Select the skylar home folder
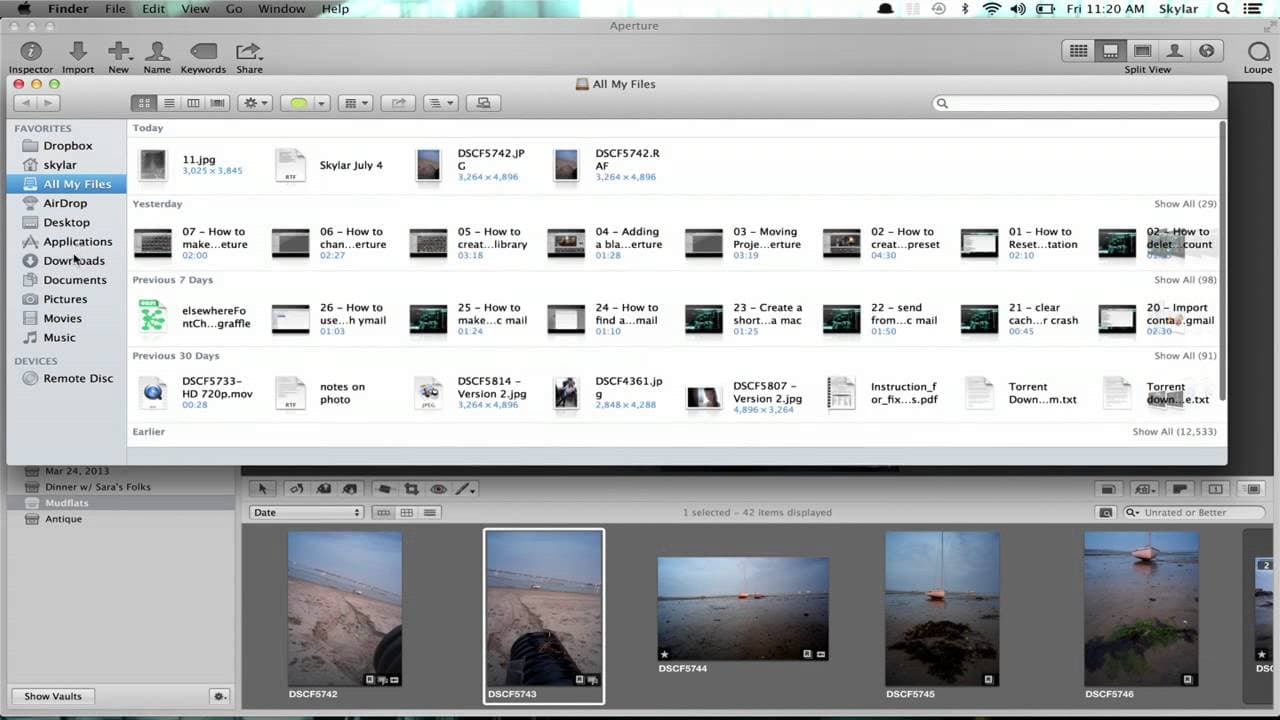Screen dimensions: 1280x720 pos(59,165)
